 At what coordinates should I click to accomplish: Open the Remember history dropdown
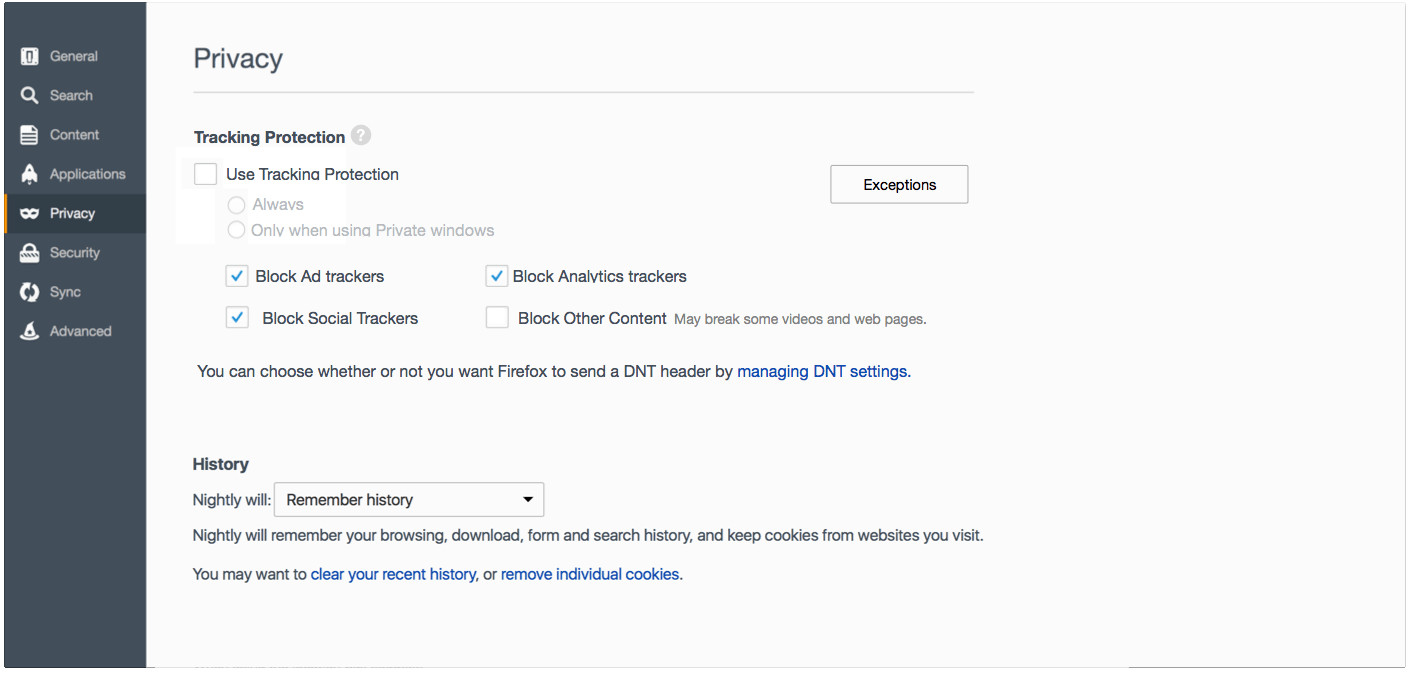click(x=409, y=500)
